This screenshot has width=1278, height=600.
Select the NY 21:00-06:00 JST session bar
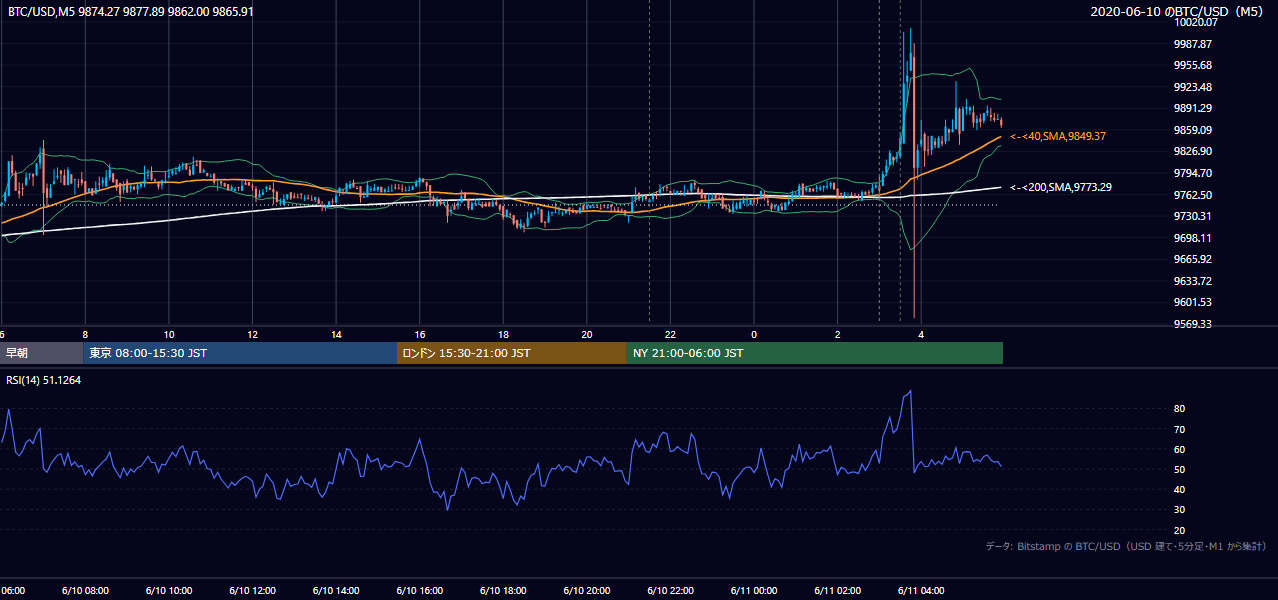pos(815,353)
